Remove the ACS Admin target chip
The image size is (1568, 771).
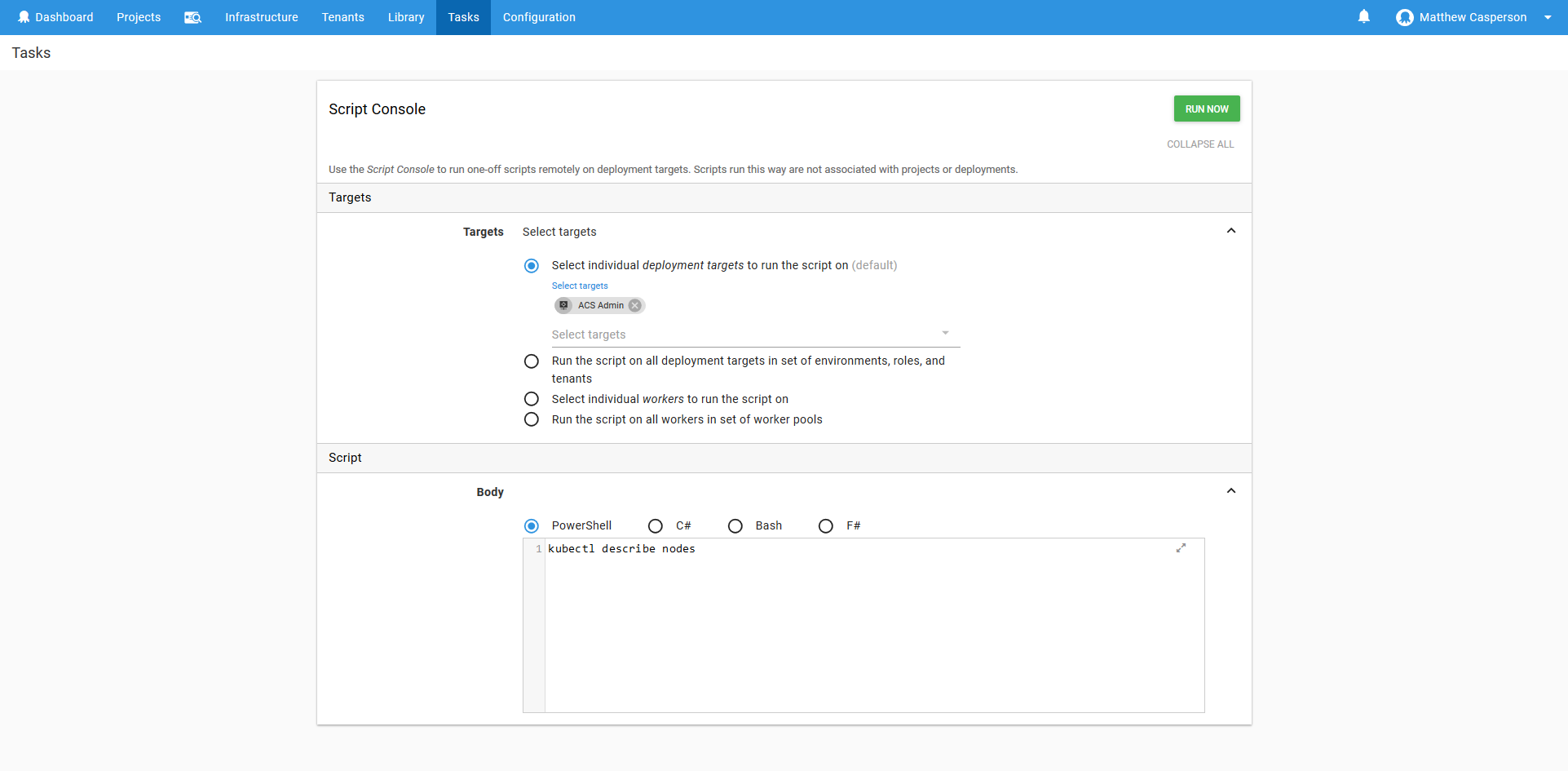(x=635, y=305)
